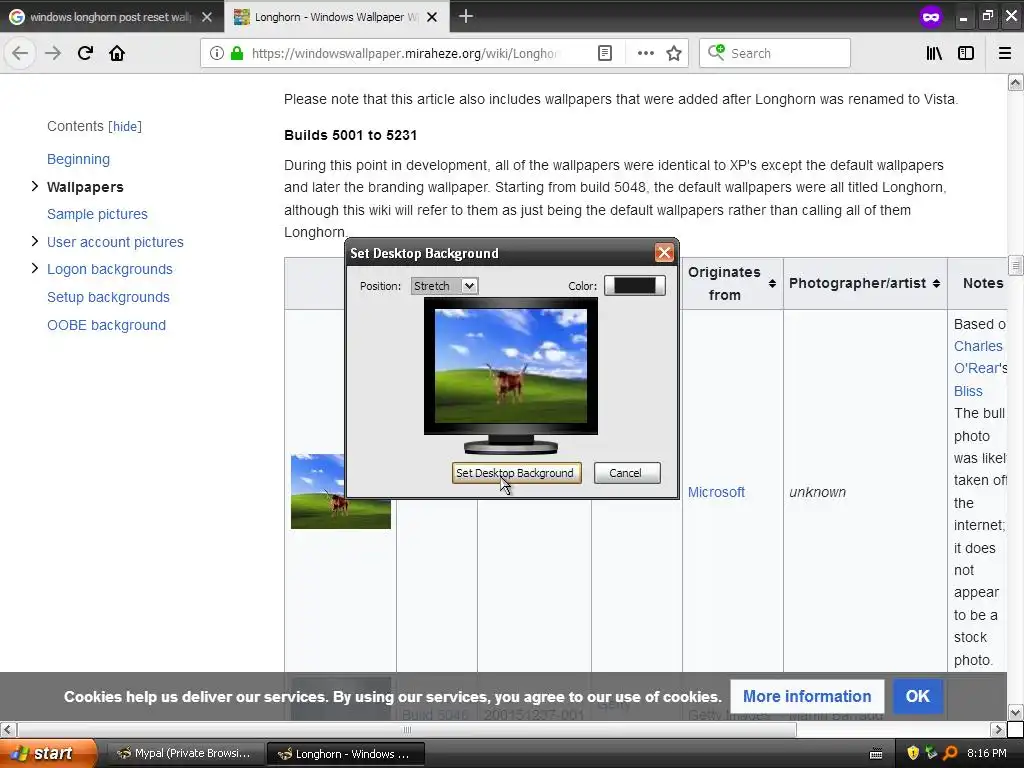
Task: Click More information about cookies
Action: (807, 696)
